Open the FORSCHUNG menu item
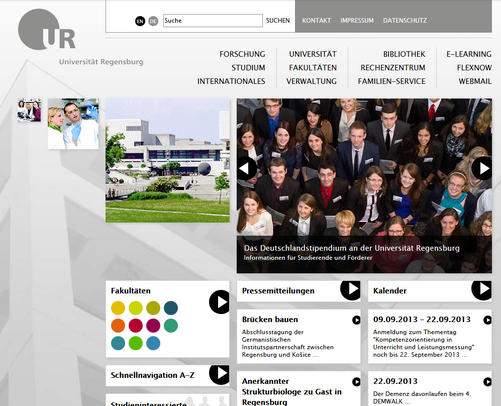 (242, 54)
